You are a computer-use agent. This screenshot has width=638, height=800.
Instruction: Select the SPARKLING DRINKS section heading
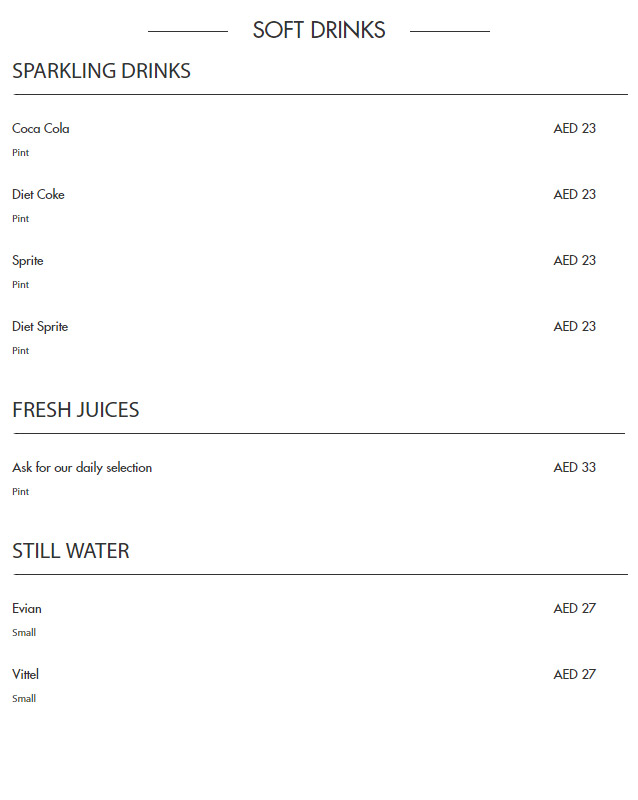coord(101,71)
